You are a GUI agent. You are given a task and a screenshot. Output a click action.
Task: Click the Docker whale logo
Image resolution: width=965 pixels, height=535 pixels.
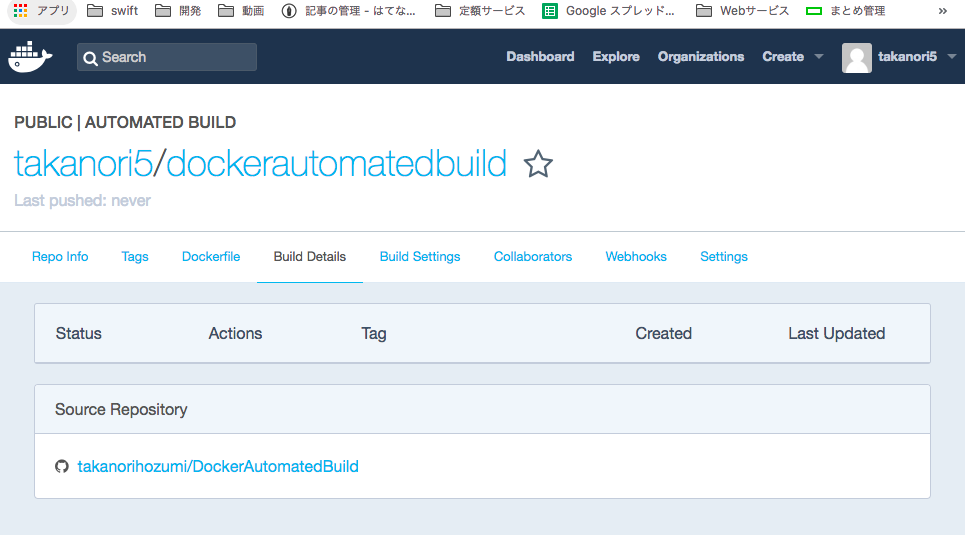30,57
